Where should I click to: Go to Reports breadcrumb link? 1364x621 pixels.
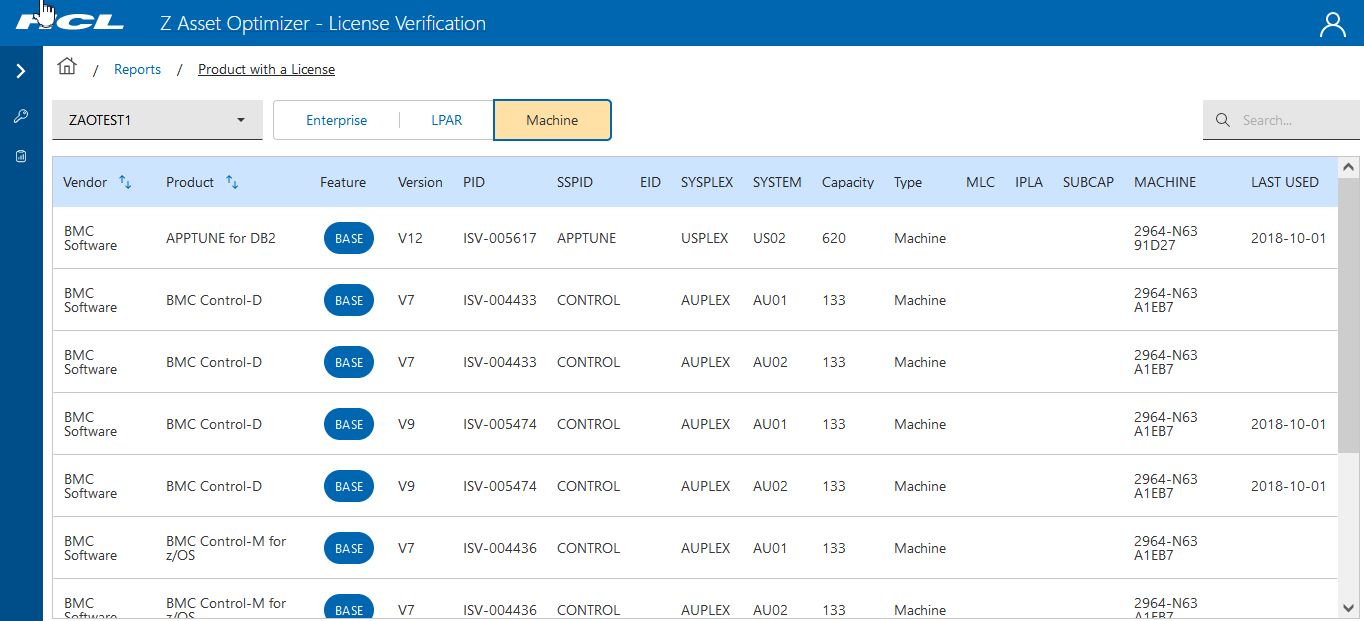point(137,69)
